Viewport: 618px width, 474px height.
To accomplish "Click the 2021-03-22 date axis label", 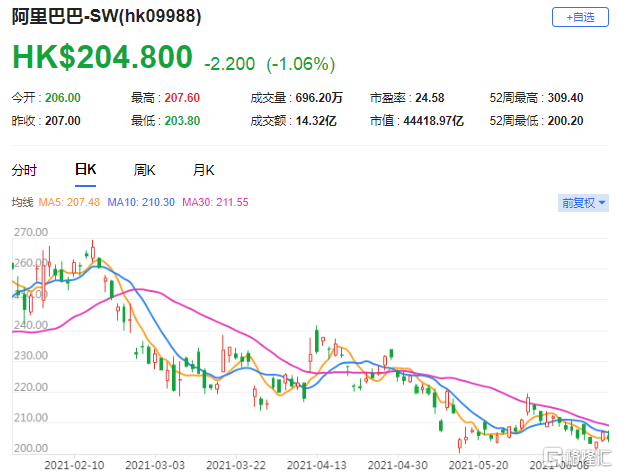I will click(236, 465).
